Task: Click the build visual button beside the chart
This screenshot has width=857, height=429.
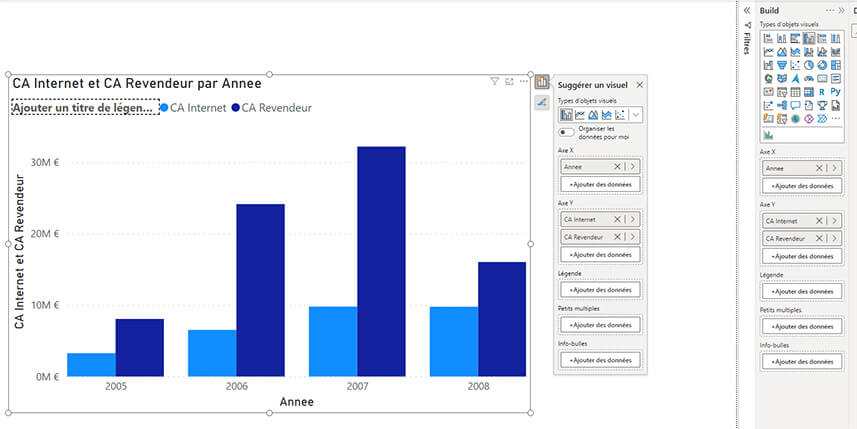Action: click(542, 82)
